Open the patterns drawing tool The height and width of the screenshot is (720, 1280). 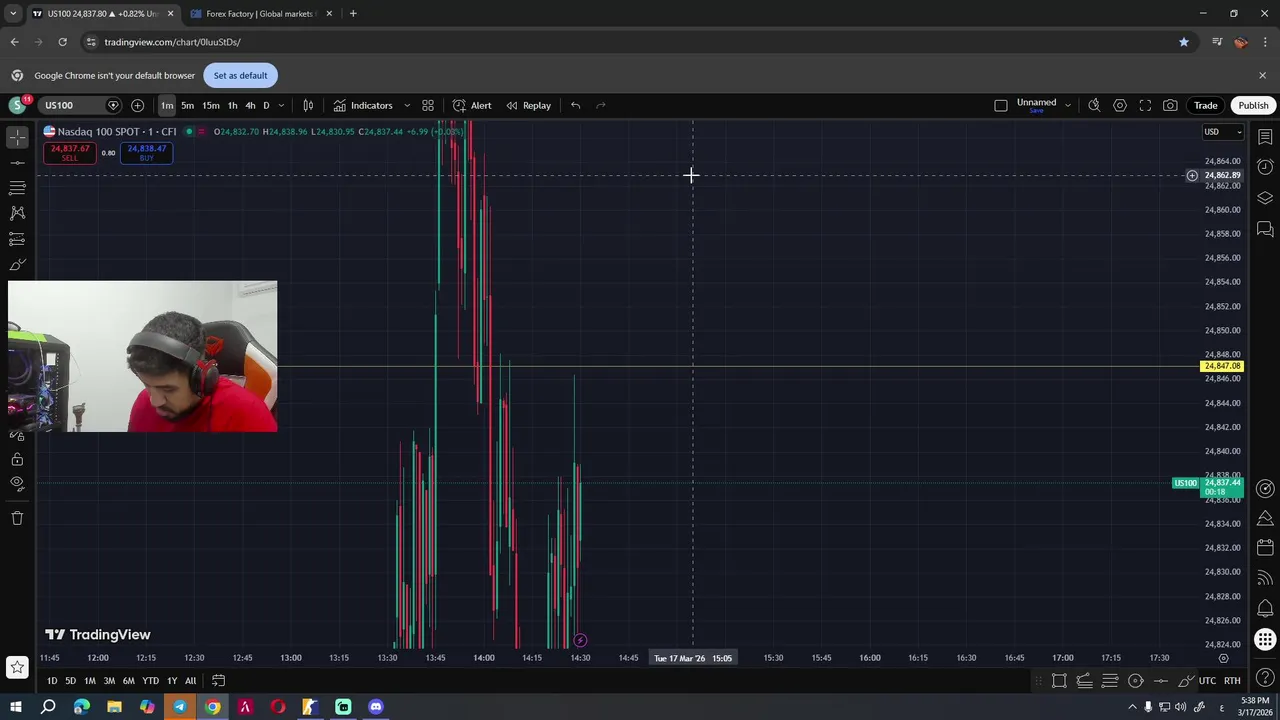click(x=17, y=213)
